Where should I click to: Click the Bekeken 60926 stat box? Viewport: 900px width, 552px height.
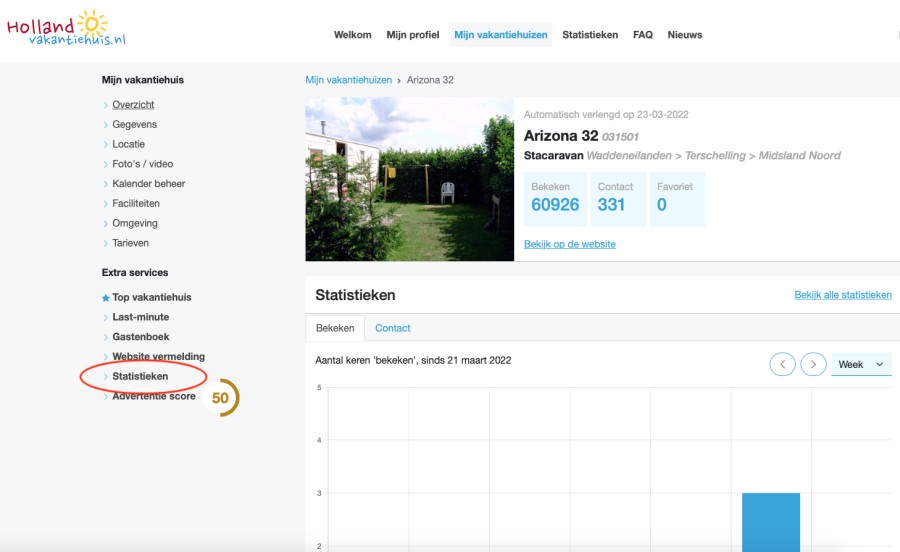click(x=555, y=199)
